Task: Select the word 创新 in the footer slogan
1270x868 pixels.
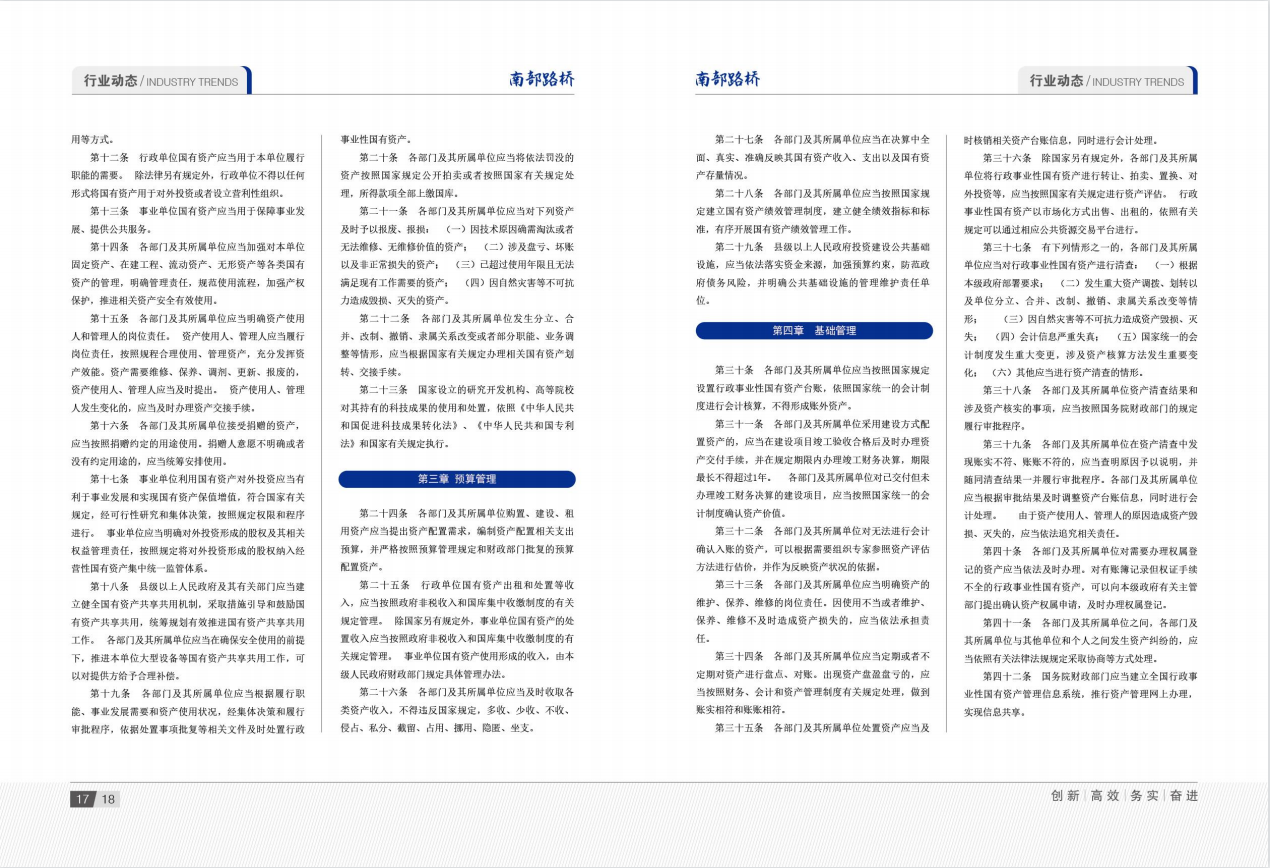Action: coord(1065,796)
